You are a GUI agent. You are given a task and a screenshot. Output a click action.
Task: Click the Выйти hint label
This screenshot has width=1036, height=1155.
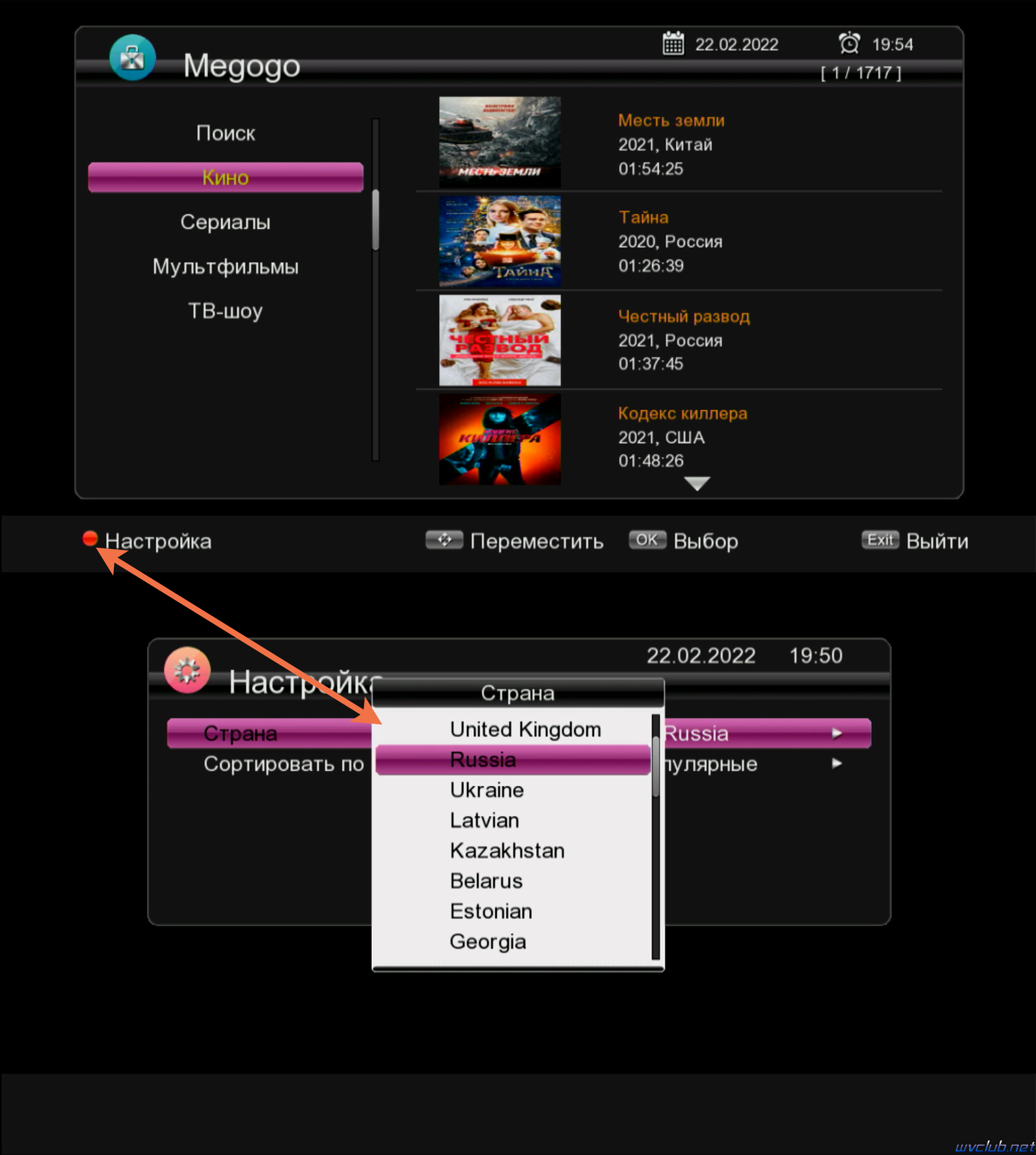coord(937,541)
